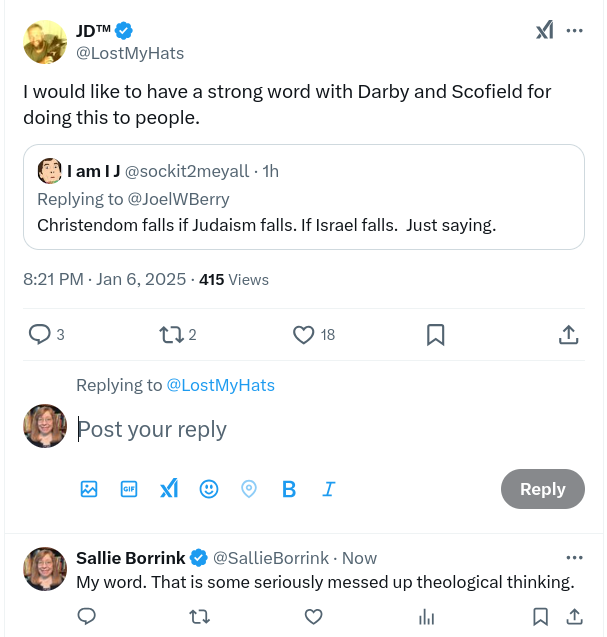Tag a location in the reply
This screenshot has height=637, width=607.
coord(249,489)
